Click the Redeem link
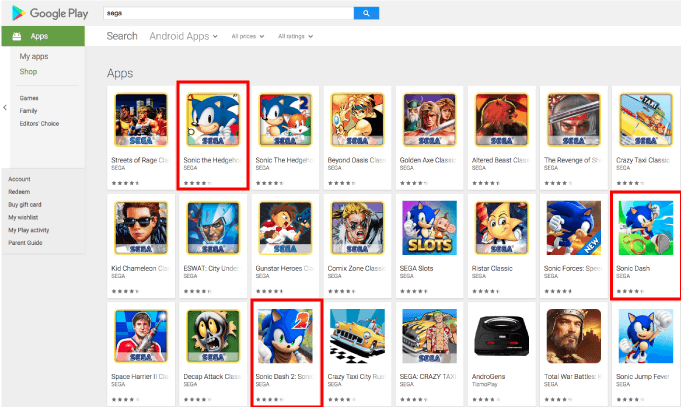This screenshot has height=407, width=681. coord(19,192)
